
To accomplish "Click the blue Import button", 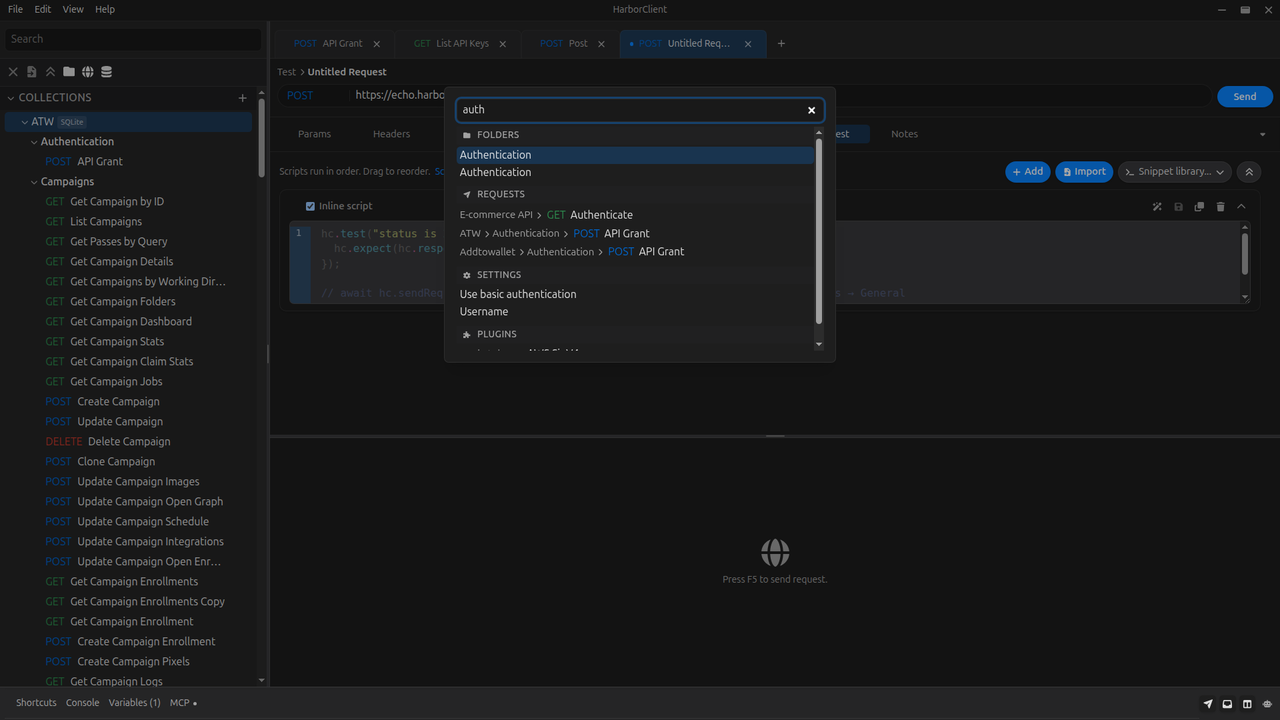I will pyautogui.click(x=1084, y=172).
